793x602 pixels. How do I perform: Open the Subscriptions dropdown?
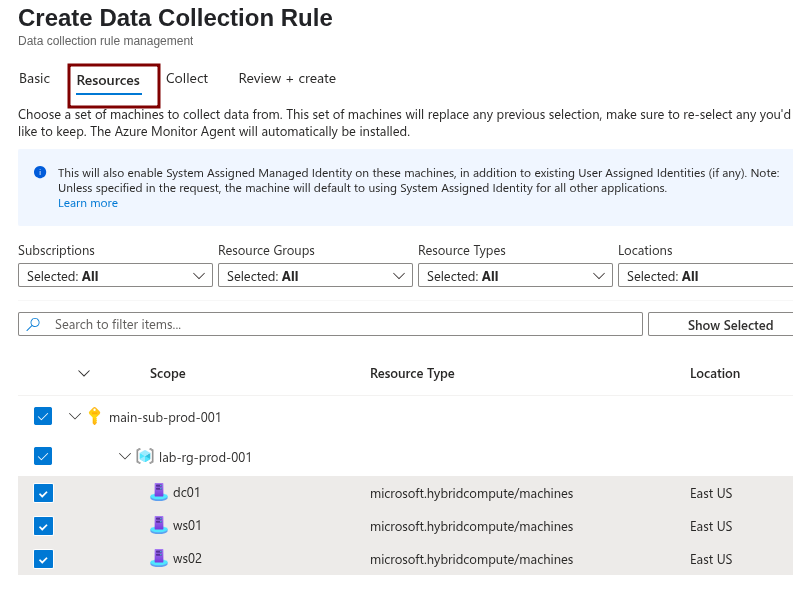(x=115, y=275)
